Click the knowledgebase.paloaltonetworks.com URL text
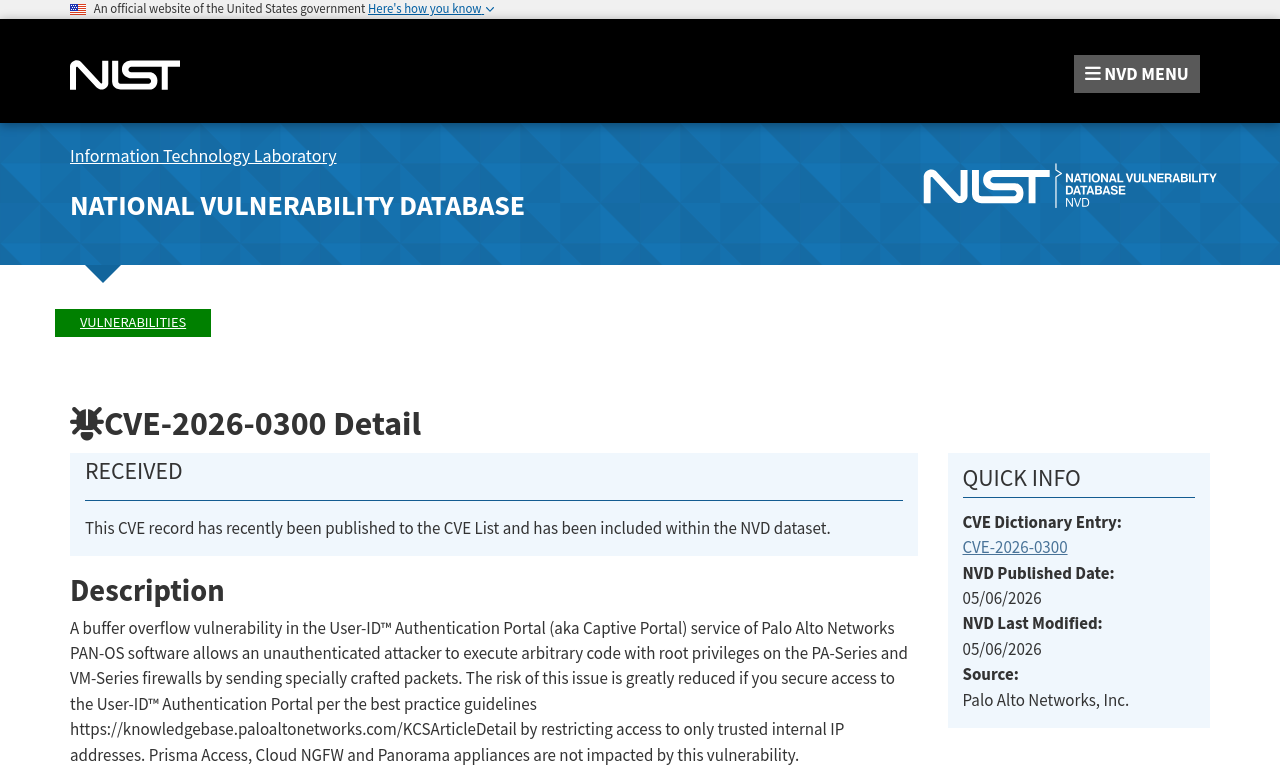This screenshot has width=1280, height=780. (293, 730)
